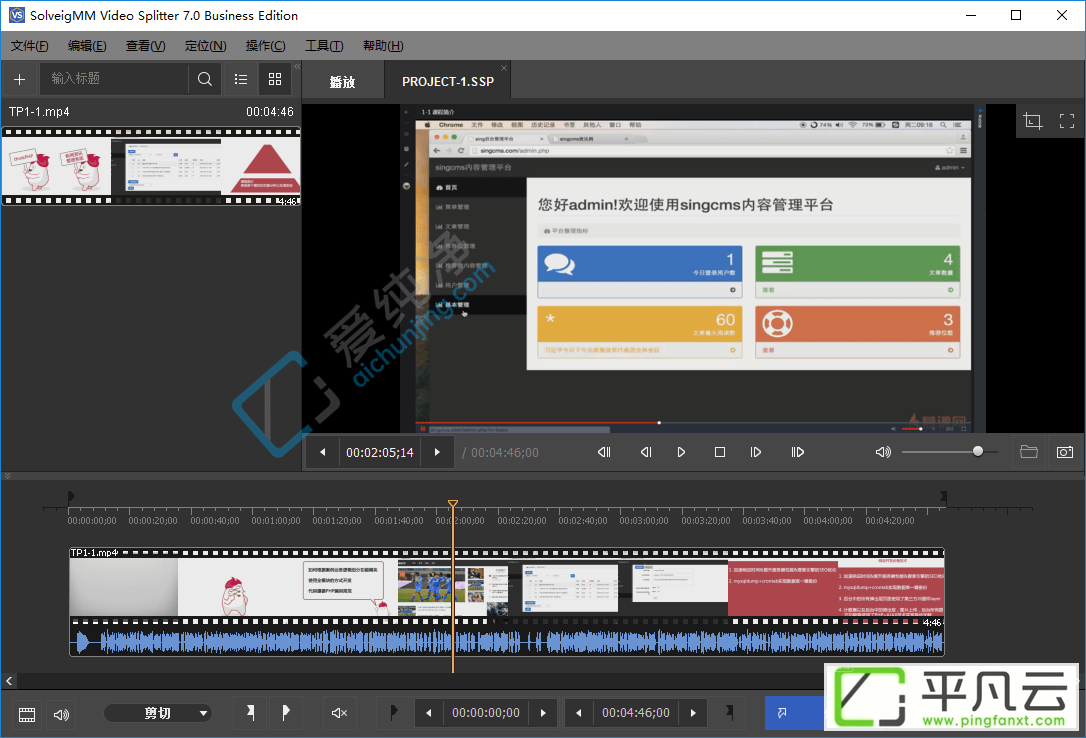Select TP1-1.mp4 thumbnail in media library
The image size is (1086, 738).
pos(151,166)
